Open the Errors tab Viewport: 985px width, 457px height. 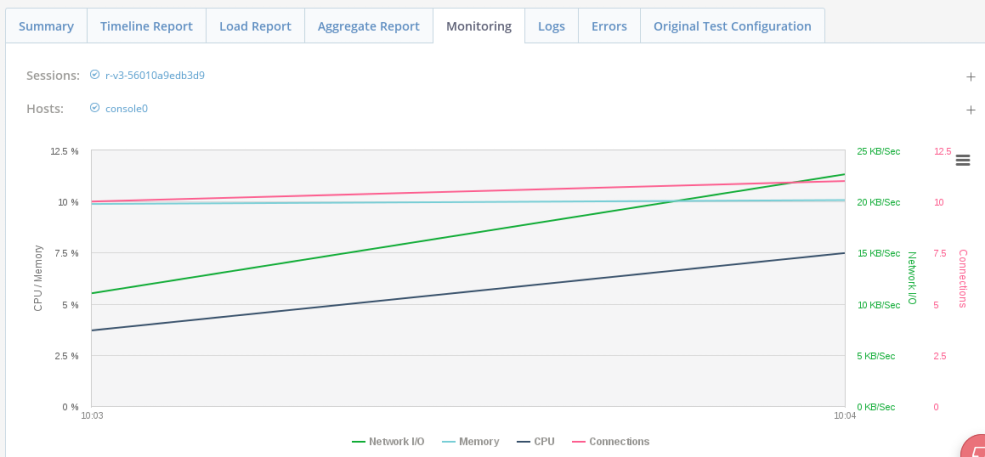click(x=609, y=26)
